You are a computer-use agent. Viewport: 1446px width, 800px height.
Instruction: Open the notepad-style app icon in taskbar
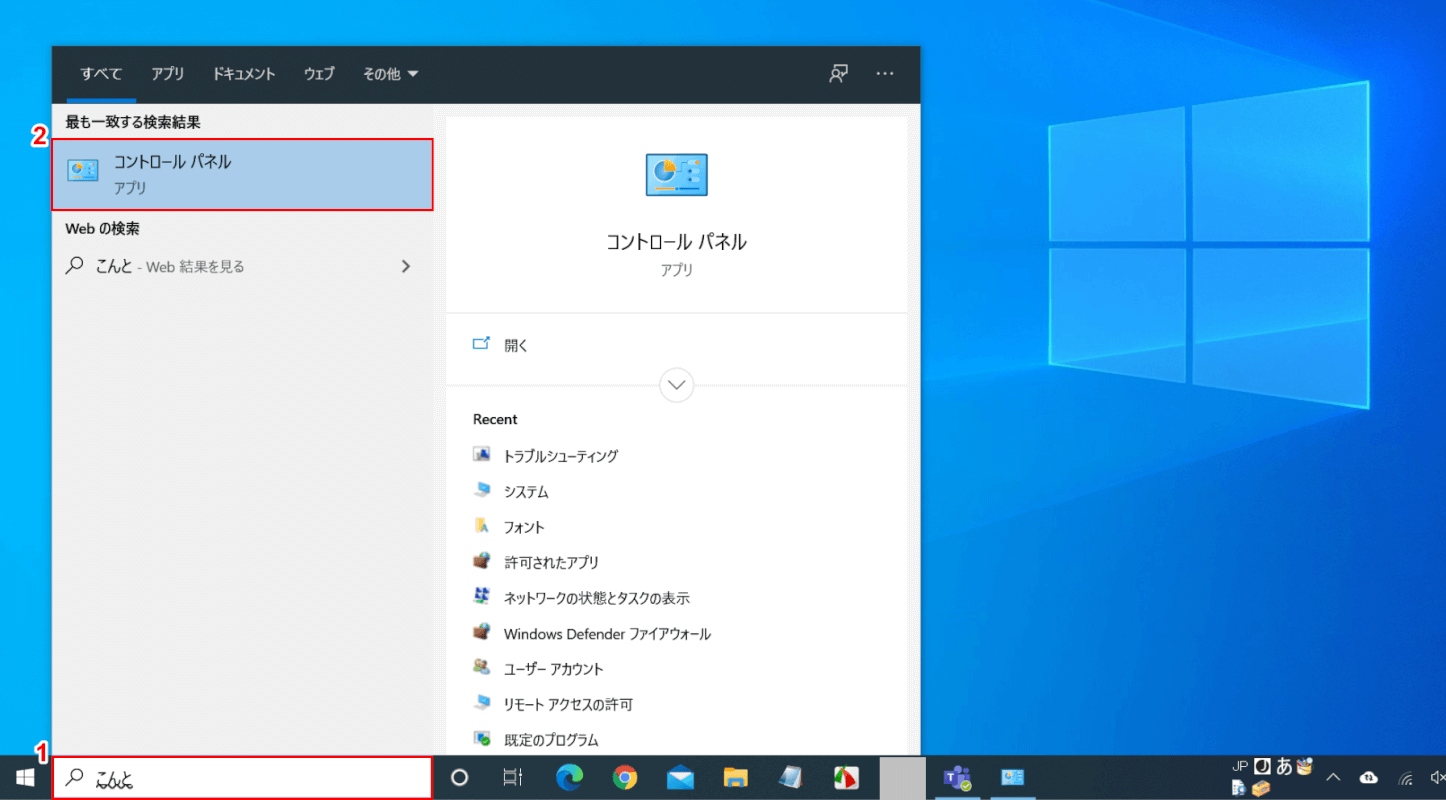pos(790,777)
